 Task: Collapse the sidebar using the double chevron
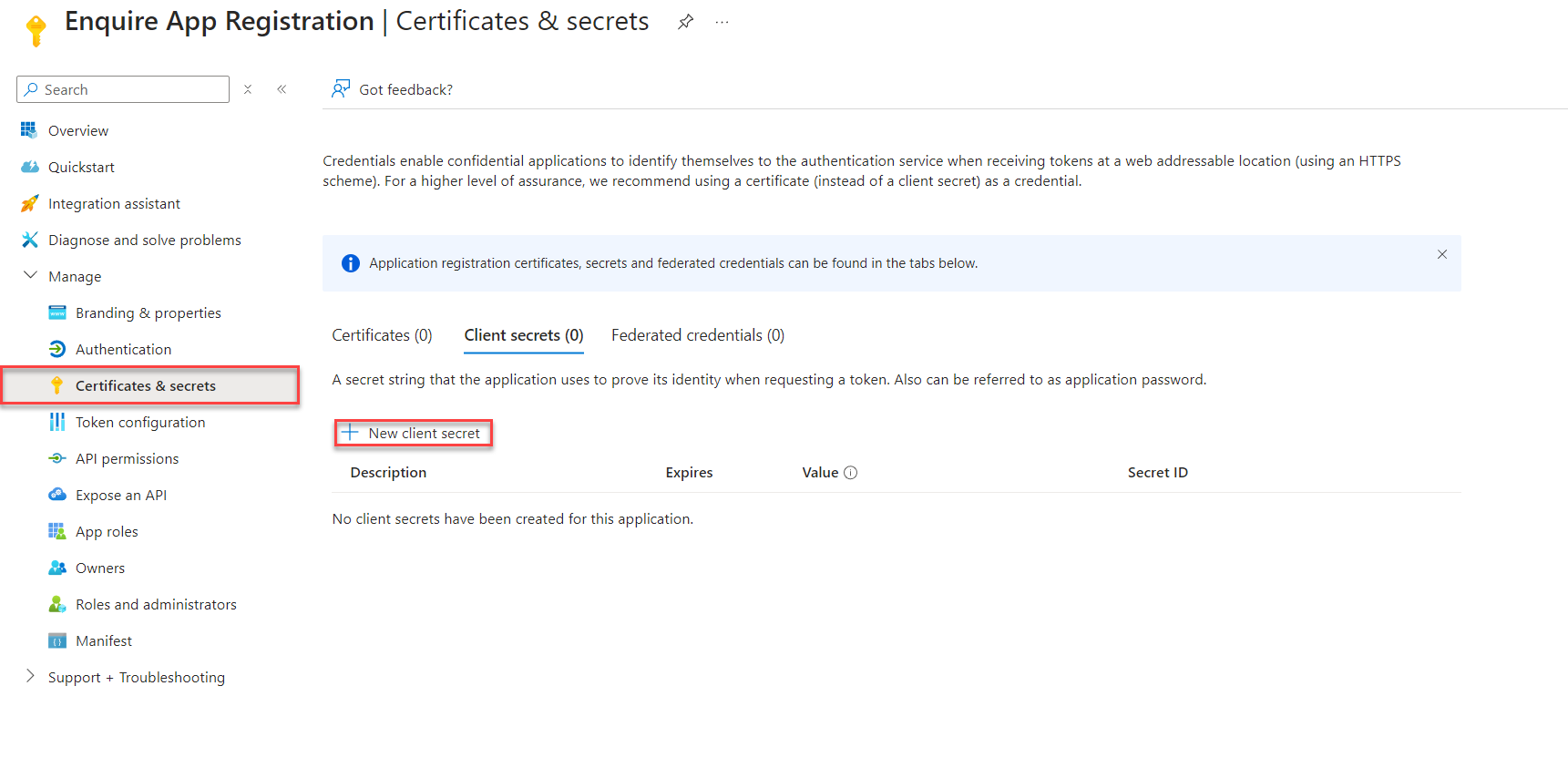[282, 89]
